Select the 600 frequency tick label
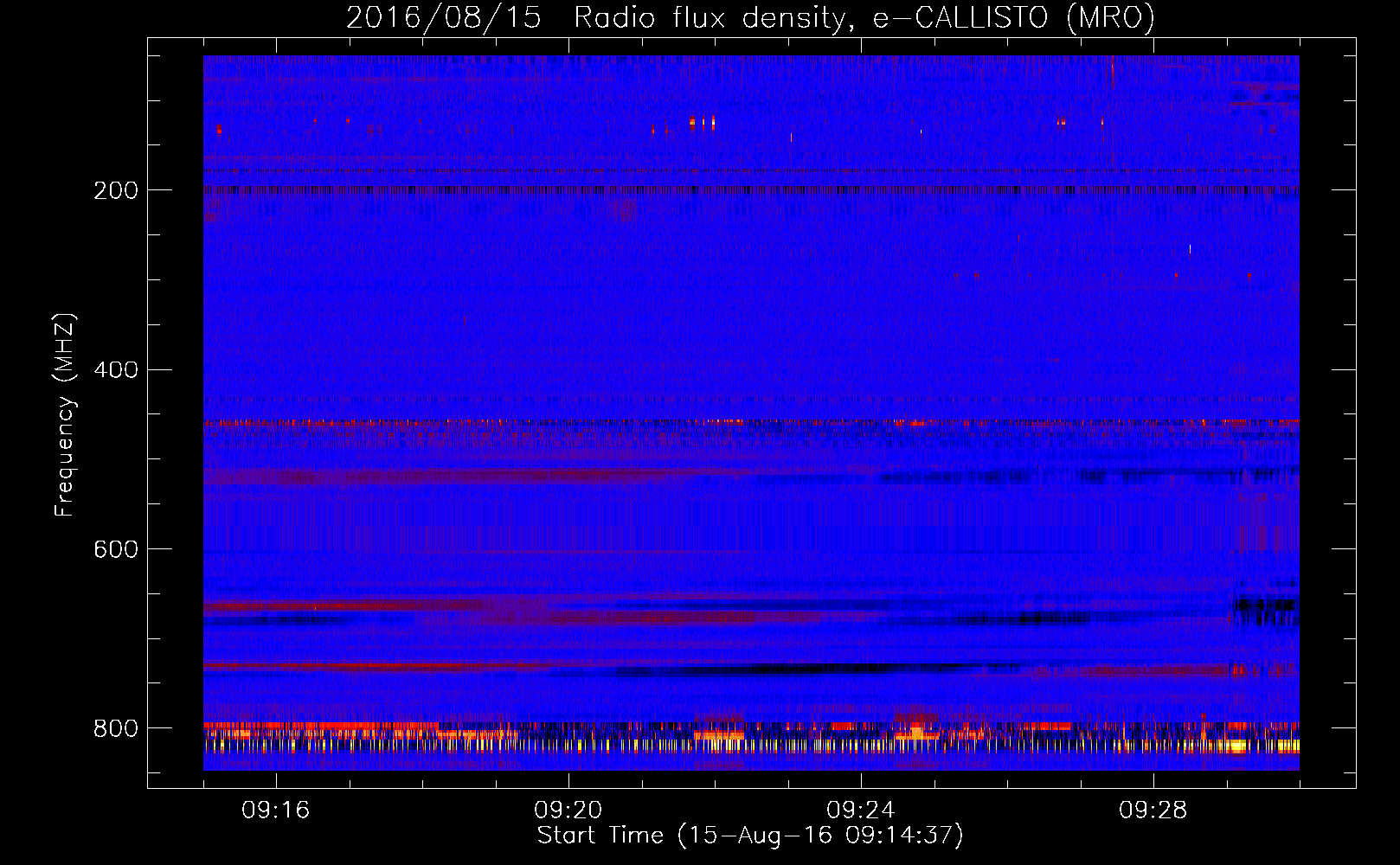 (116, 550)
